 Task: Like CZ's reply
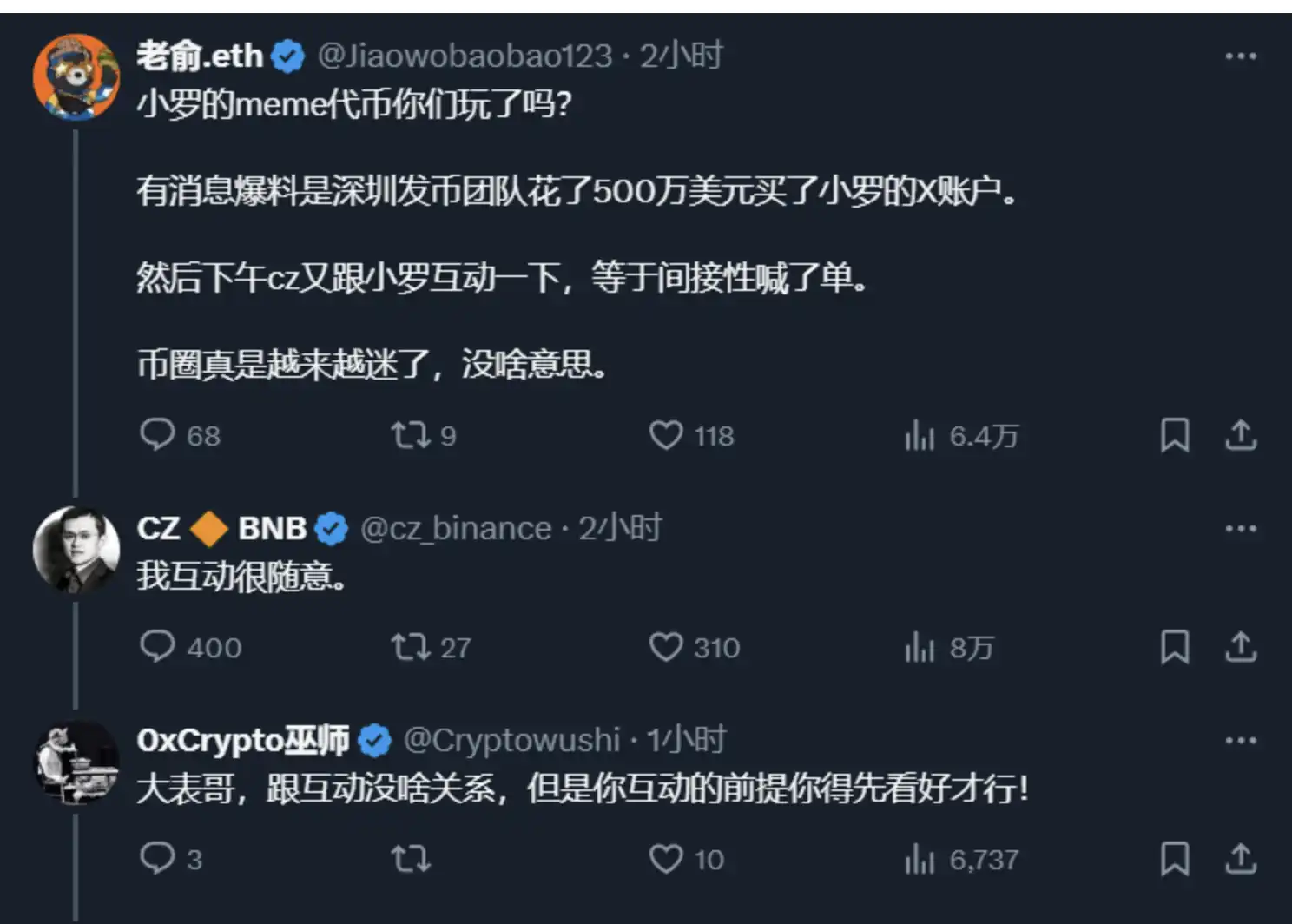coord(666,646)
